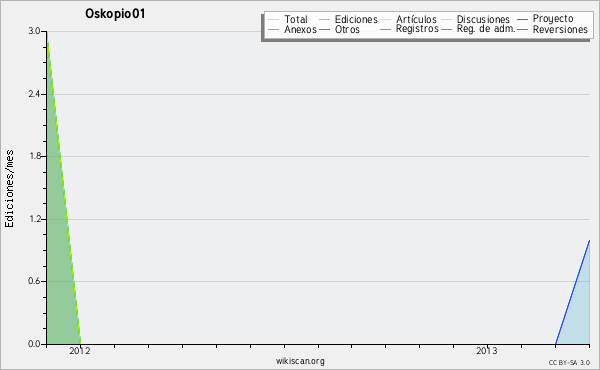This screenshot has width=600, height=370.
Task: Click the blue Registros line swatch
Action: tap(385, 29)
